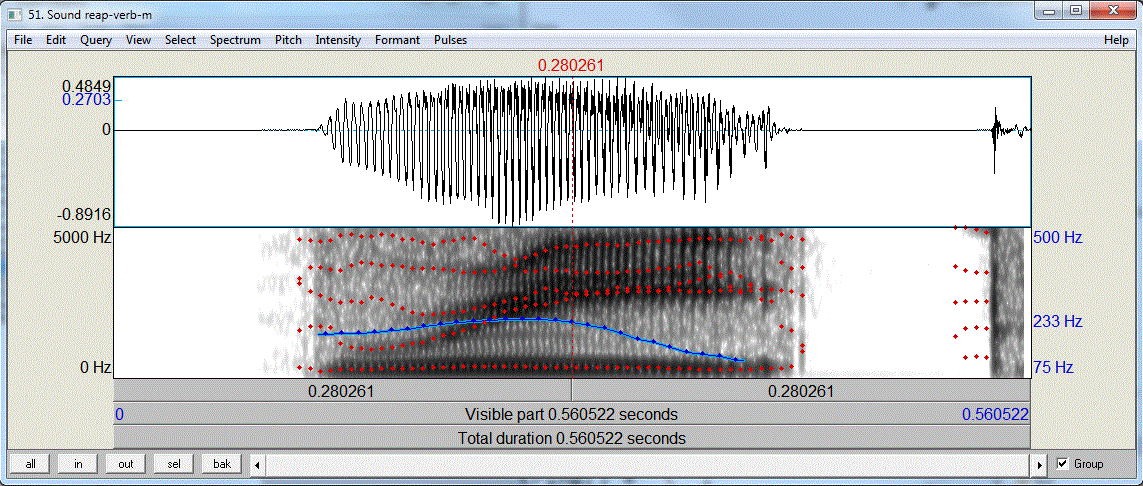
Task: Click the 'sel' zoom-to-selection button
Action: 173,463
